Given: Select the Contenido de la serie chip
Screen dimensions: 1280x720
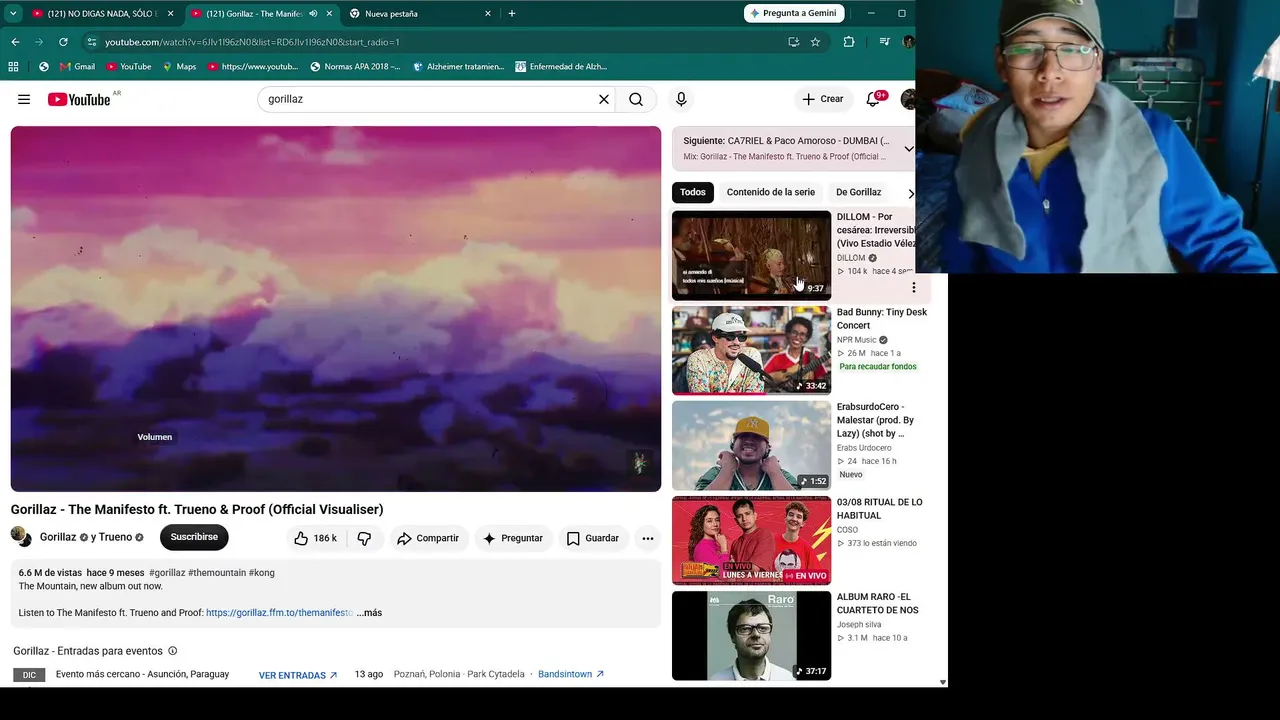Looking at the screenshot, I should point(771,192).
